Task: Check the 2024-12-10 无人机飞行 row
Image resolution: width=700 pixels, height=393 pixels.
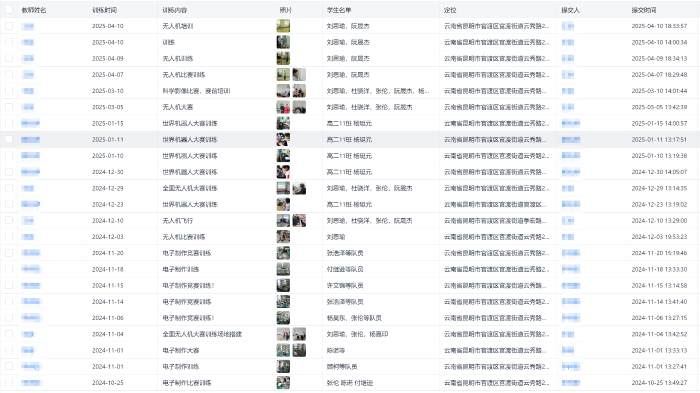Action: tap(9, 220)
